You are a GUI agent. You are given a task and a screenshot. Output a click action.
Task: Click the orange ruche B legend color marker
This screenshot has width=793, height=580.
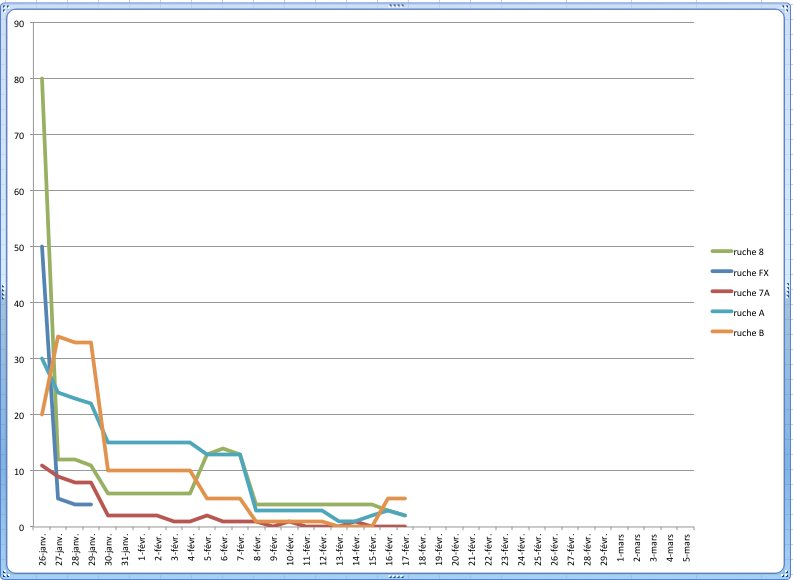click(x=720, y=332)
